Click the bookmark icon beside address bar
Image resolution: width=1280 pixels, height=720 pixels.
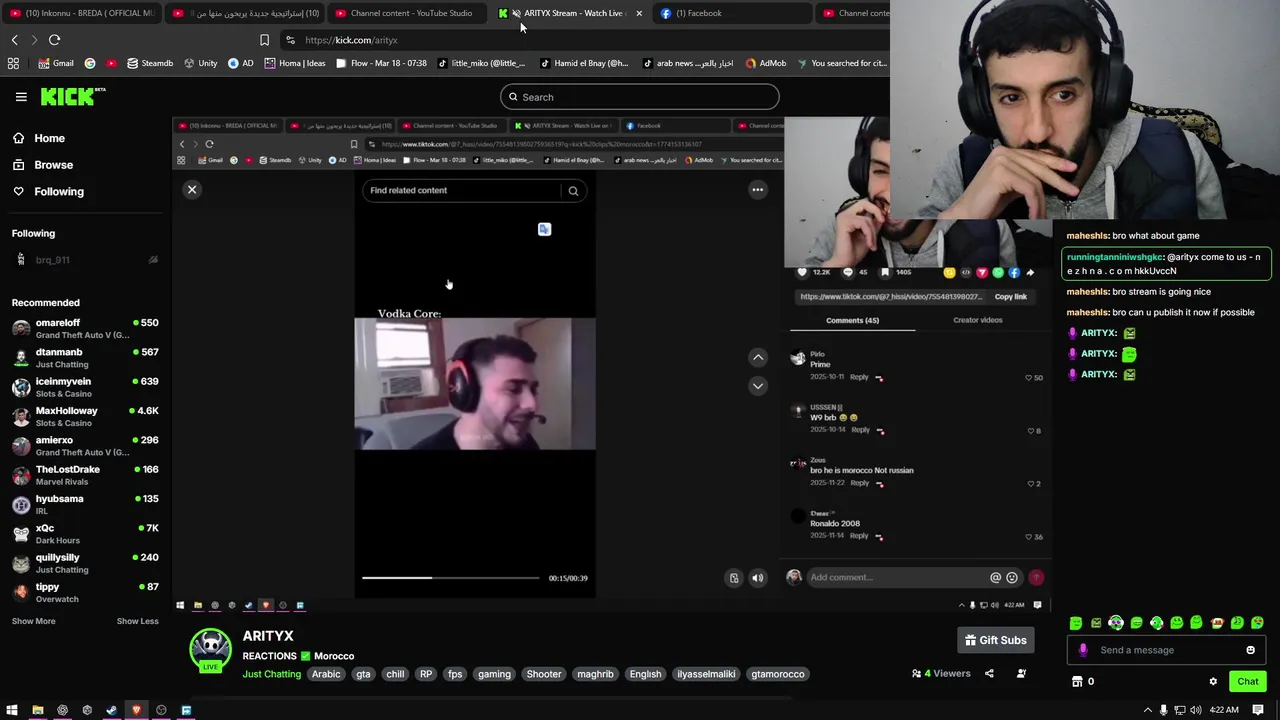click(x=264, y=40)
